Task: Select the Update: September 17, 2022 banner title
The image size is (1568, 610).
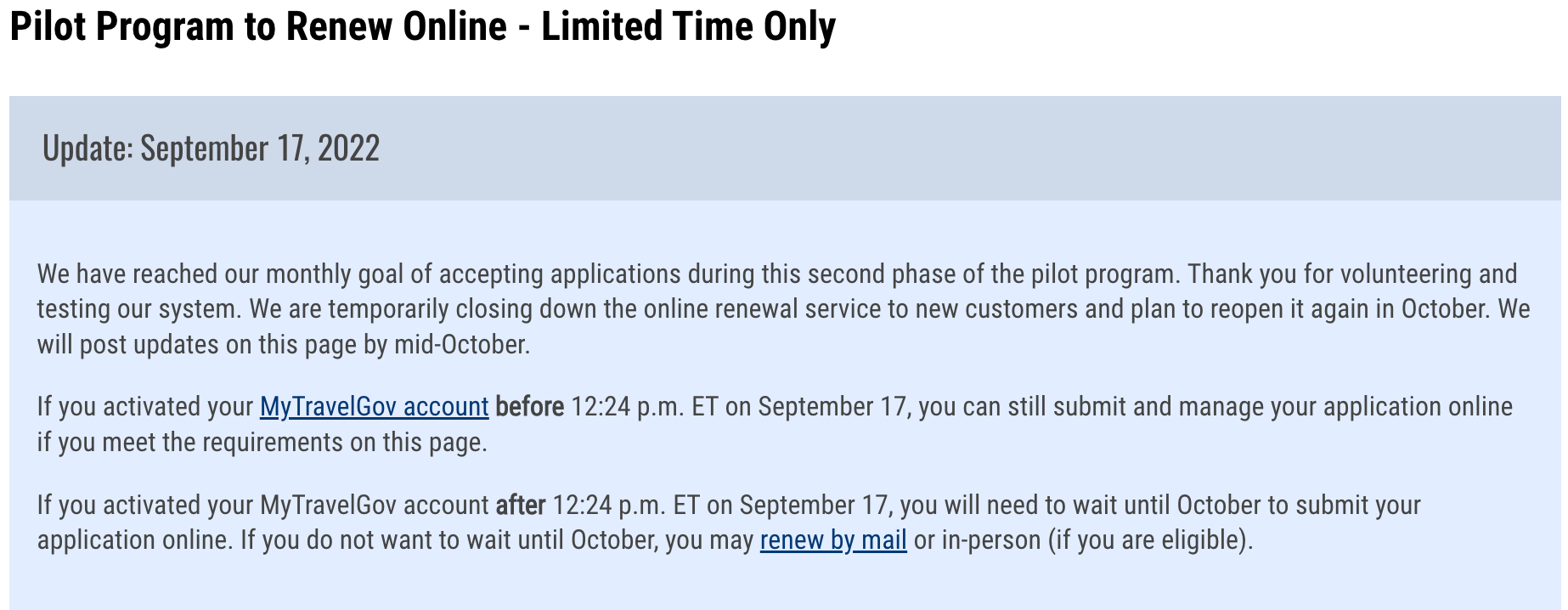Action: [211, 149]
